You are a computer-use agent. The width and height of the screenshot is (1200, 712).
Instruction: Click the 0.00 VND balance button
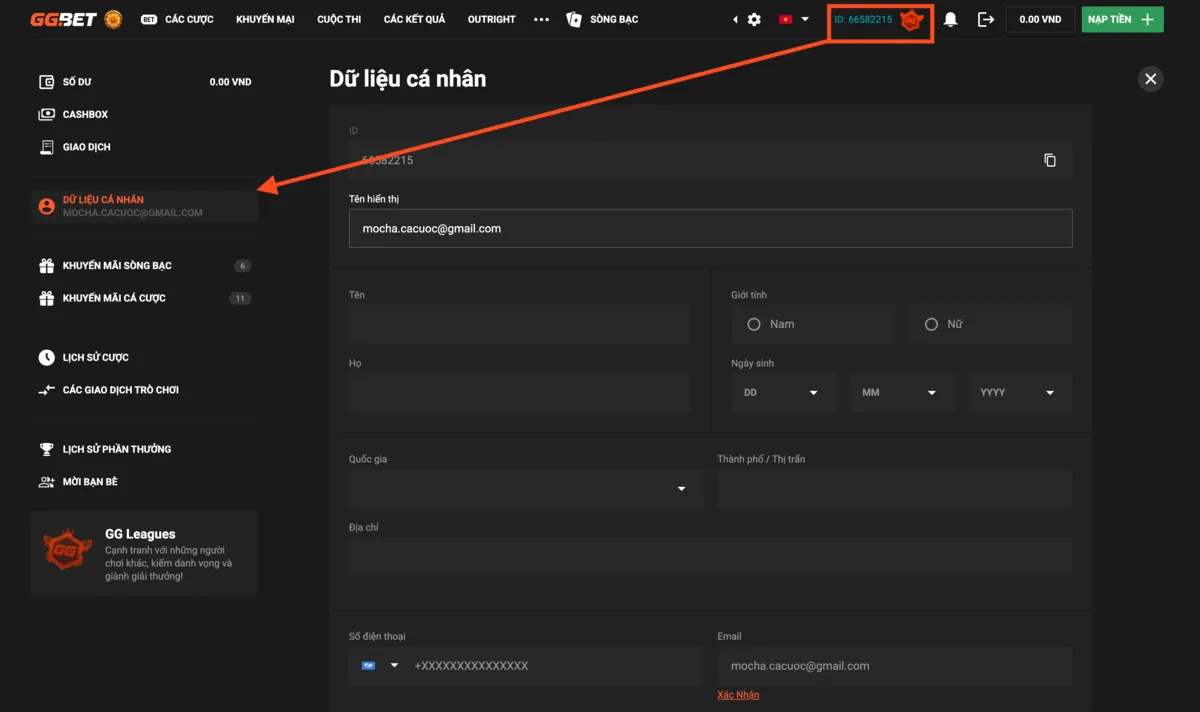(1040, 19)
